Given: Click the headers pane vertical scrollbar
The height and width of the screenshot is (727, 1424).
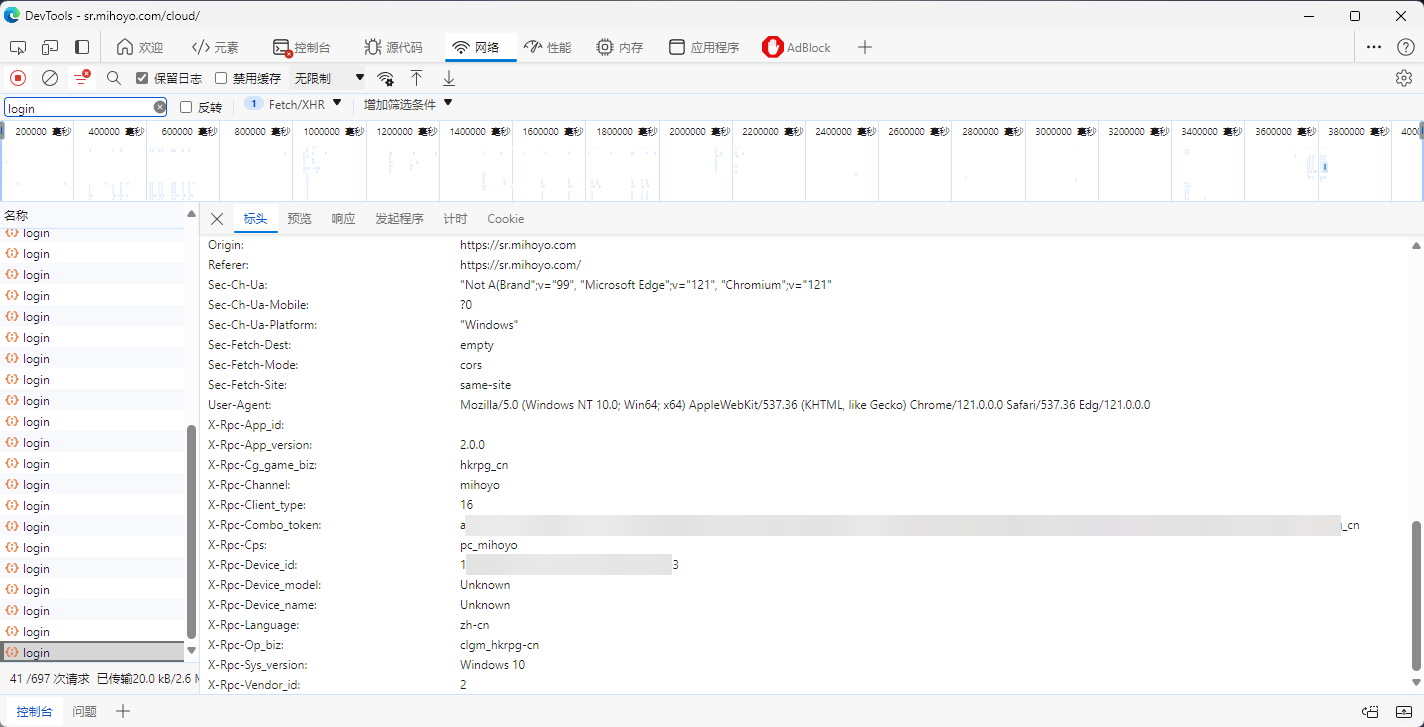Looking at the screenshot, I should tap(1416, 595).
